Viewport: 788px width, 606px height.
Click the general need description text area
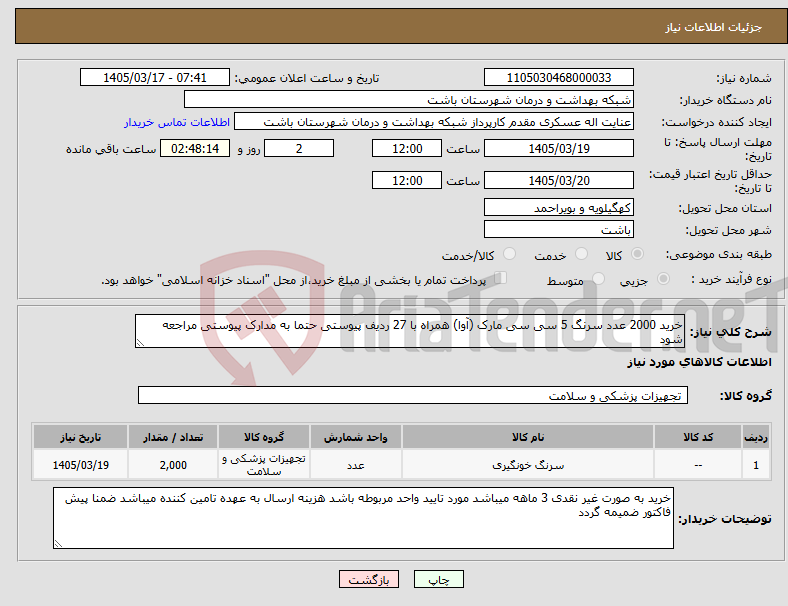(410, 331)
